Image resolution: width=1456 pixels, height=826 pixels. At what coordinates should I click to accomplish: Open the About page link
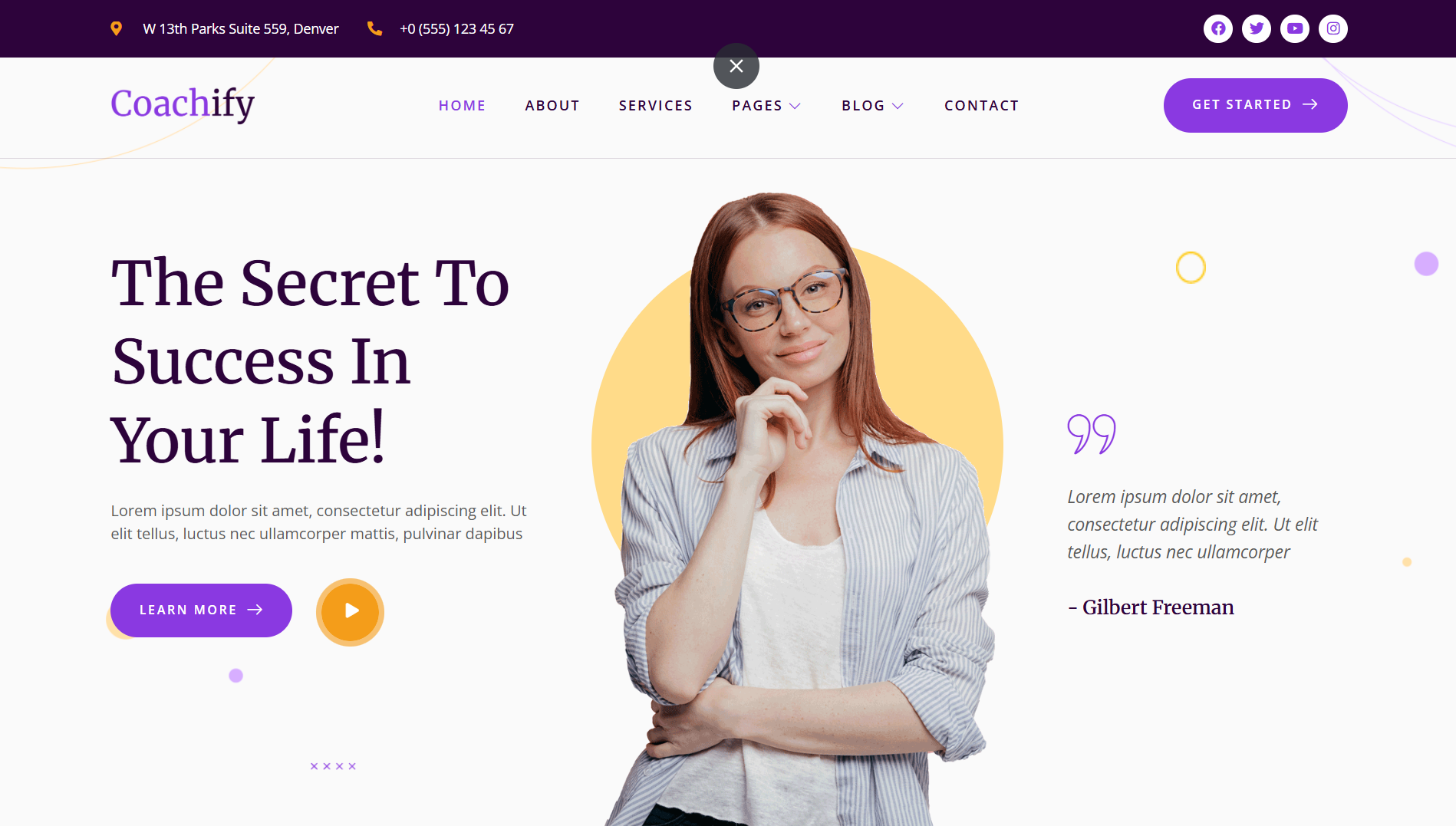(552, 106)
